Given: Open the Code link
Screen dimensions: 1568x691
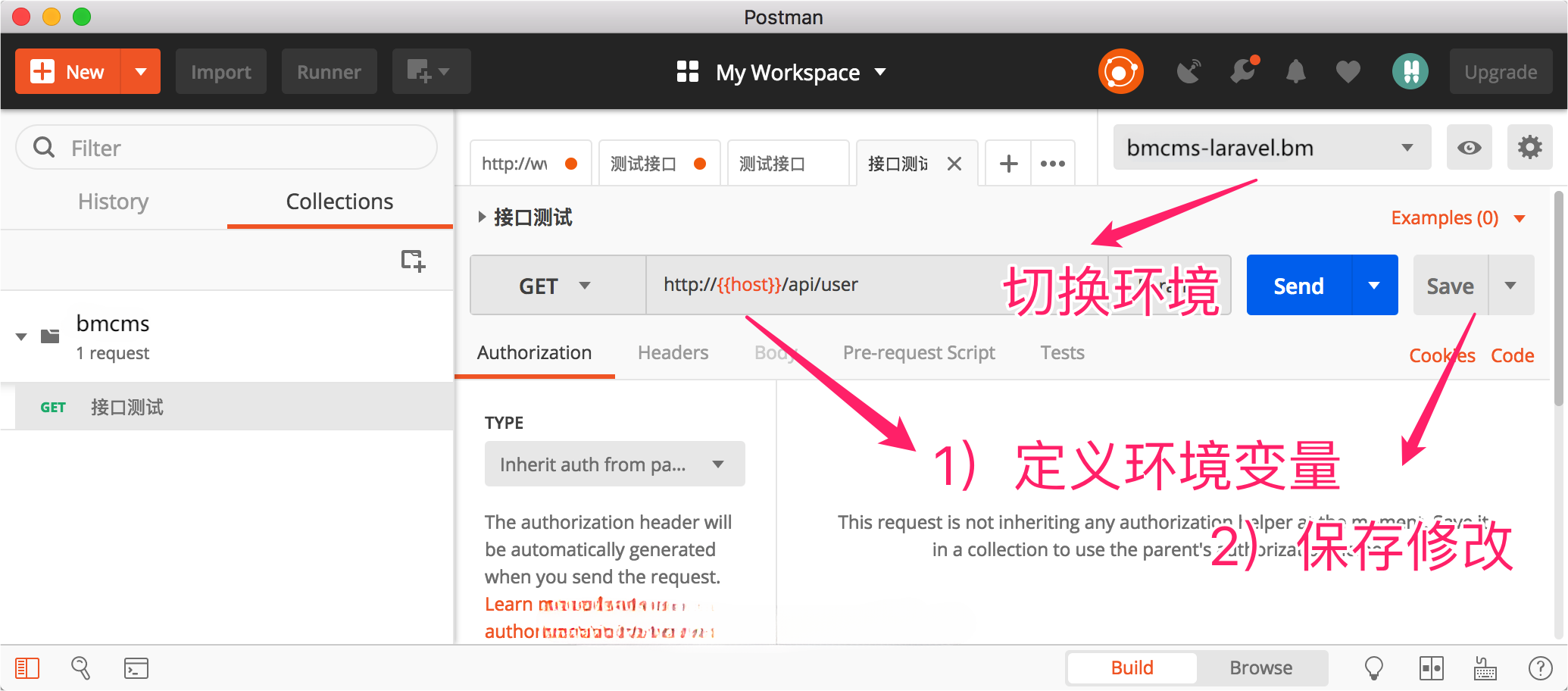Looking at the screenshot, I should (x=1512, y=355).
